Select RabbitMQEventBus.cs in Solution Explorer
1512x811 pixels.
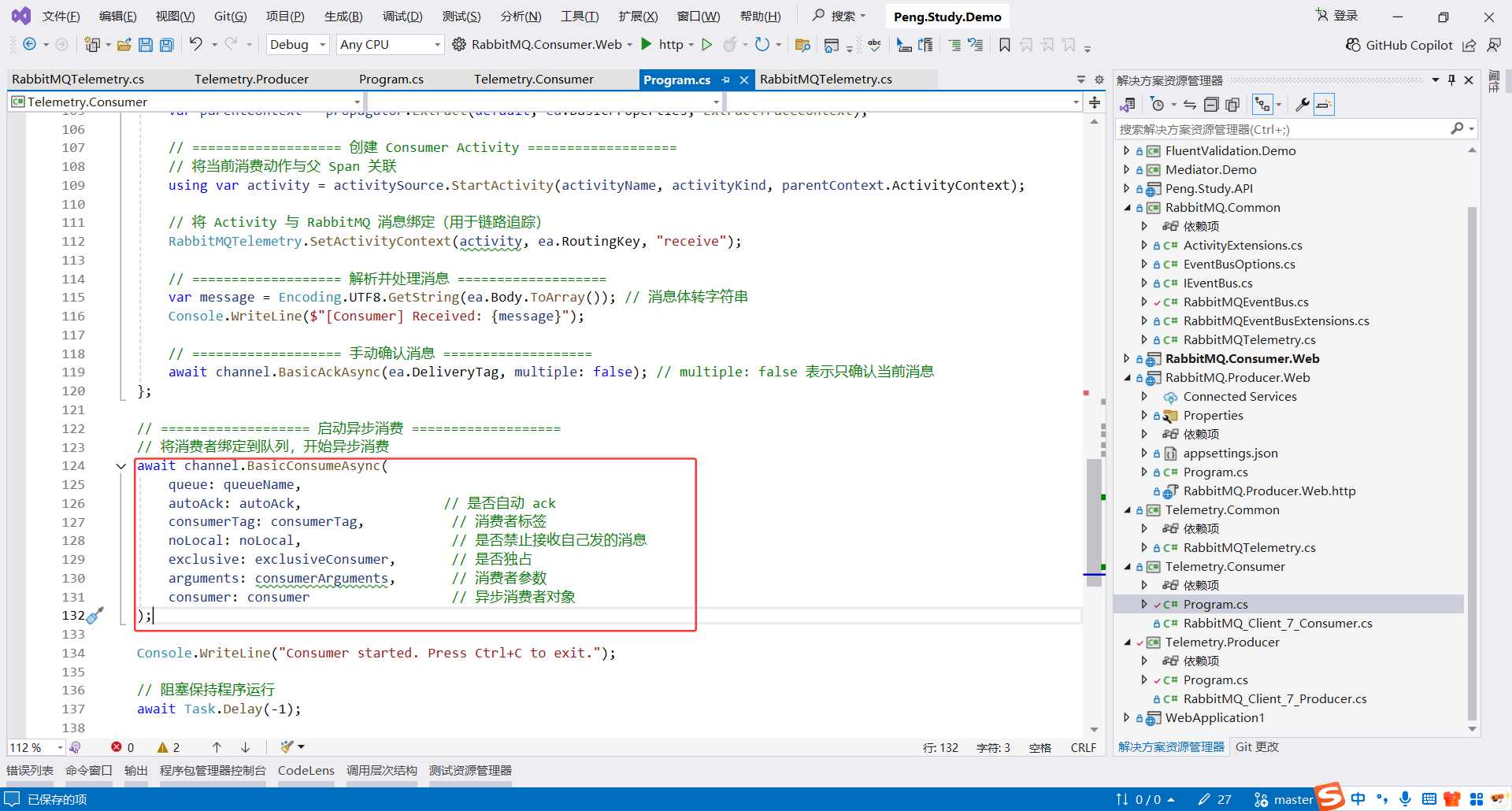[1245, 302]
